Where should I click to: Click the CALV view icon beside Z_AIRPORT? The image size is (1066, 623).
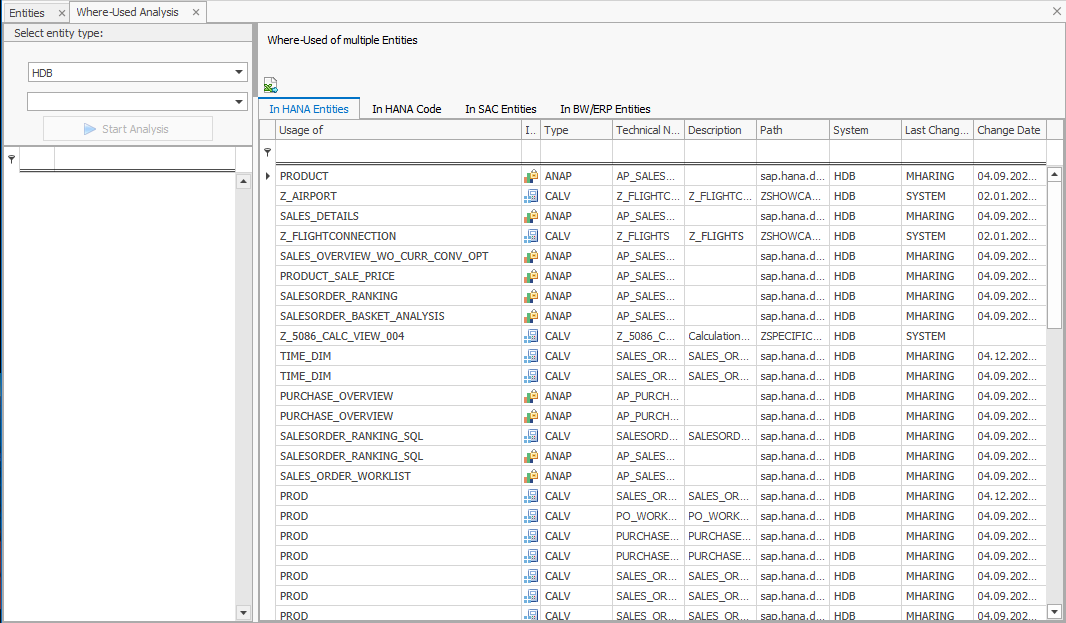coord(530,196)
